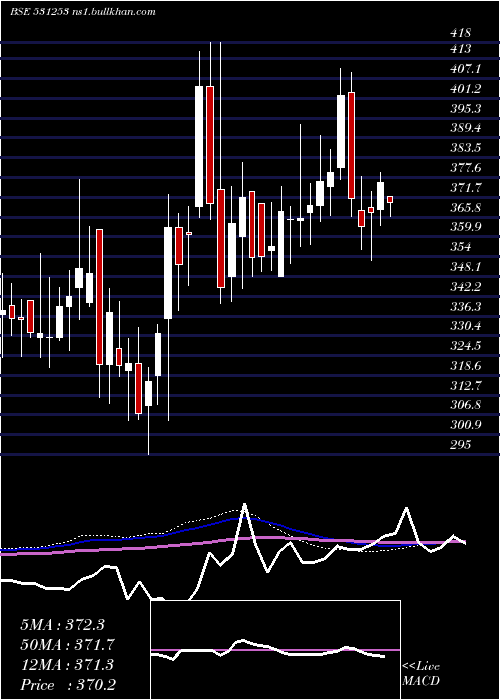Open the boxed MACD inset chart

pos(275,650)
